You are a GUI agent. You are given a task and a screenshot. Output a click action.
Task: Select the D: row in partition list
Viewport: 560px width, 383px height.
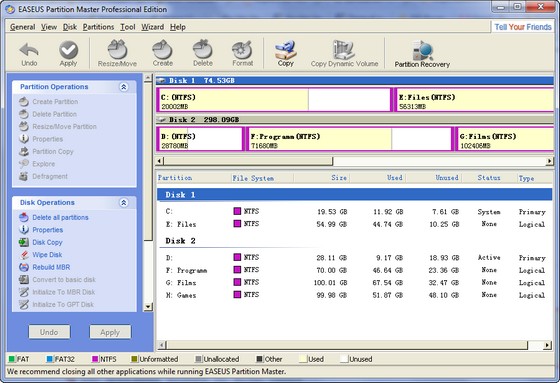coord(355,258)
